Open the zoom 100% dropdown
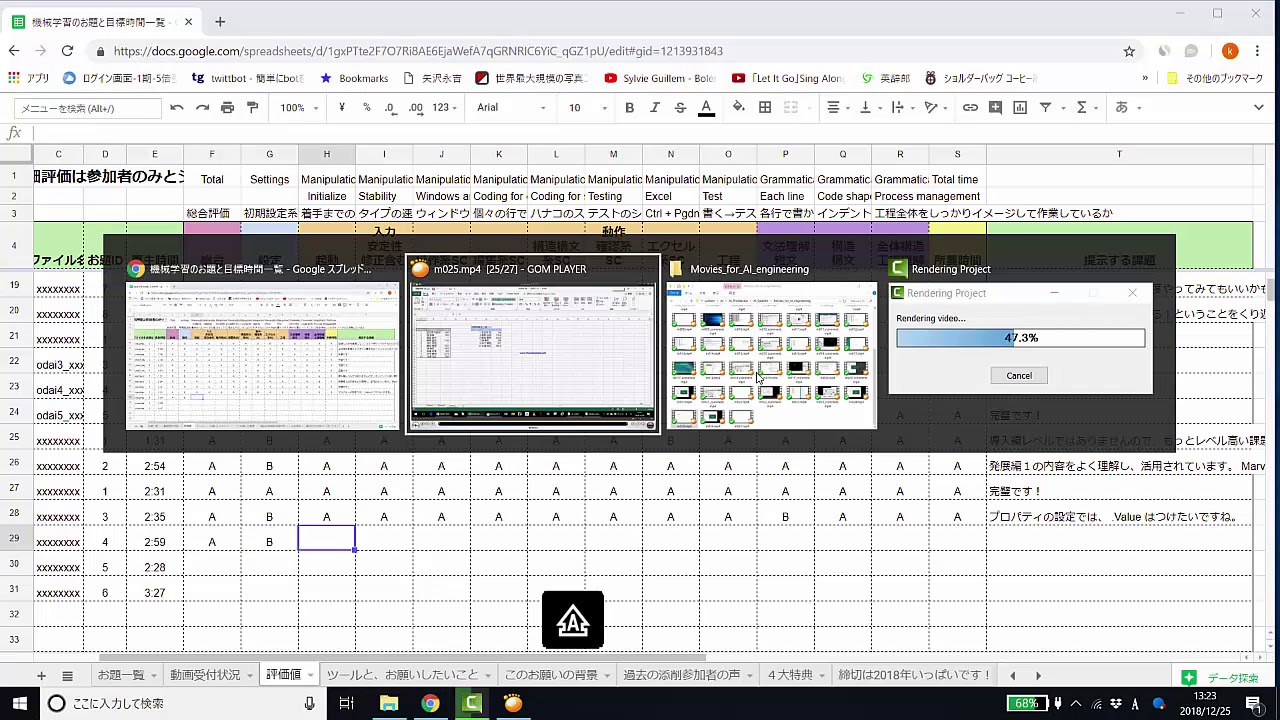The width and height of the screenshot is (1280, 720). coord(298,108)
